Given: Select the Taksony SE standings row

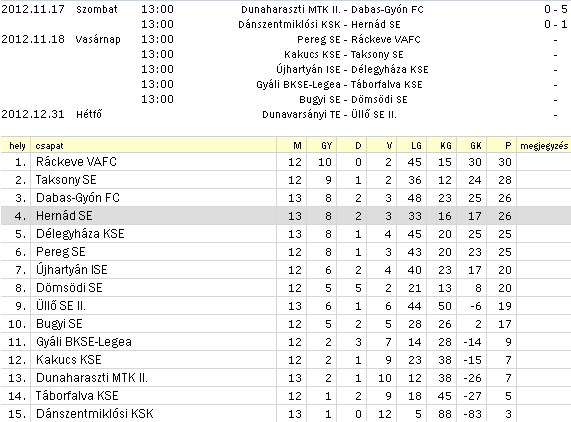Looking at the screenshot, I should point(286,180).
